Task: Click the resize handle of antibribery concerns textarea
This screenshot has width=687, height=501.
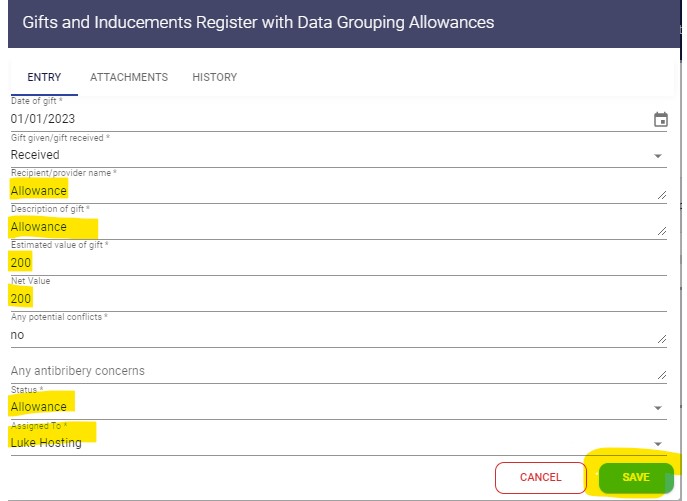Action: click(662, 375)
